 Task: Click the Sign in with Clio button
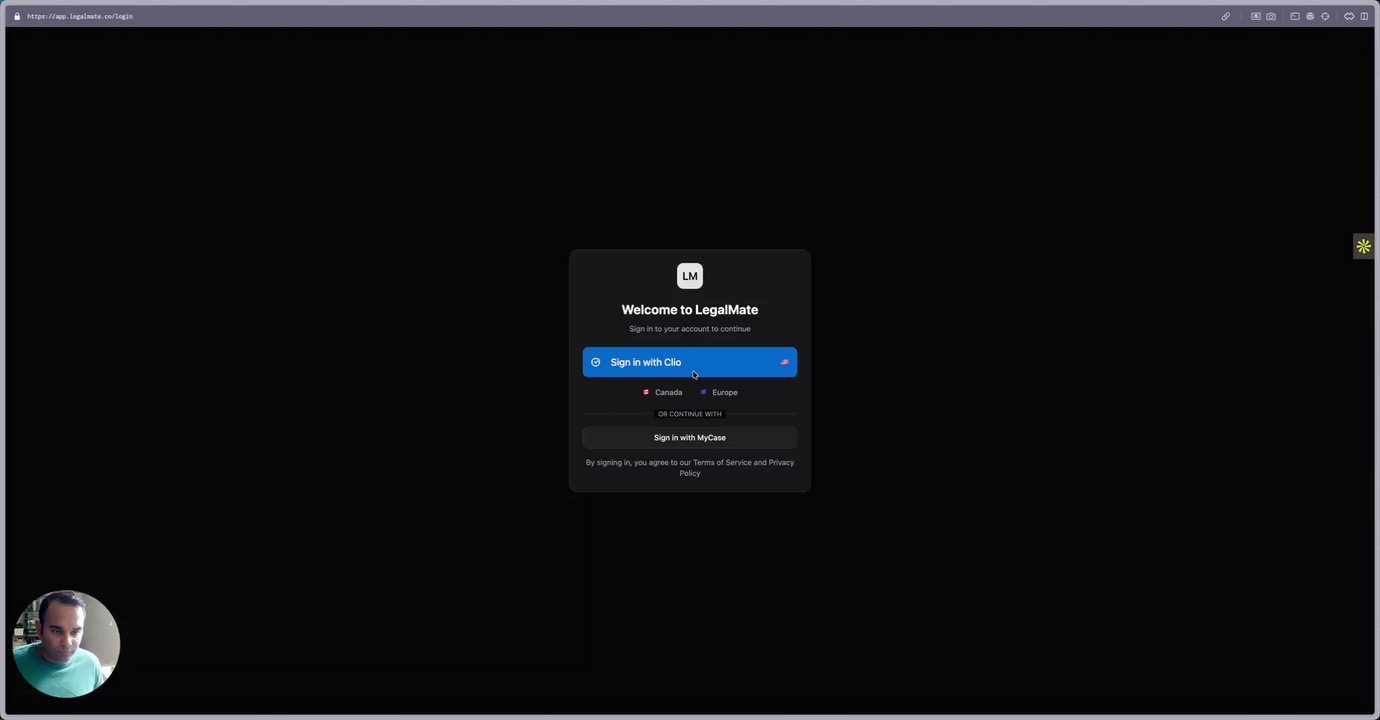690,362
